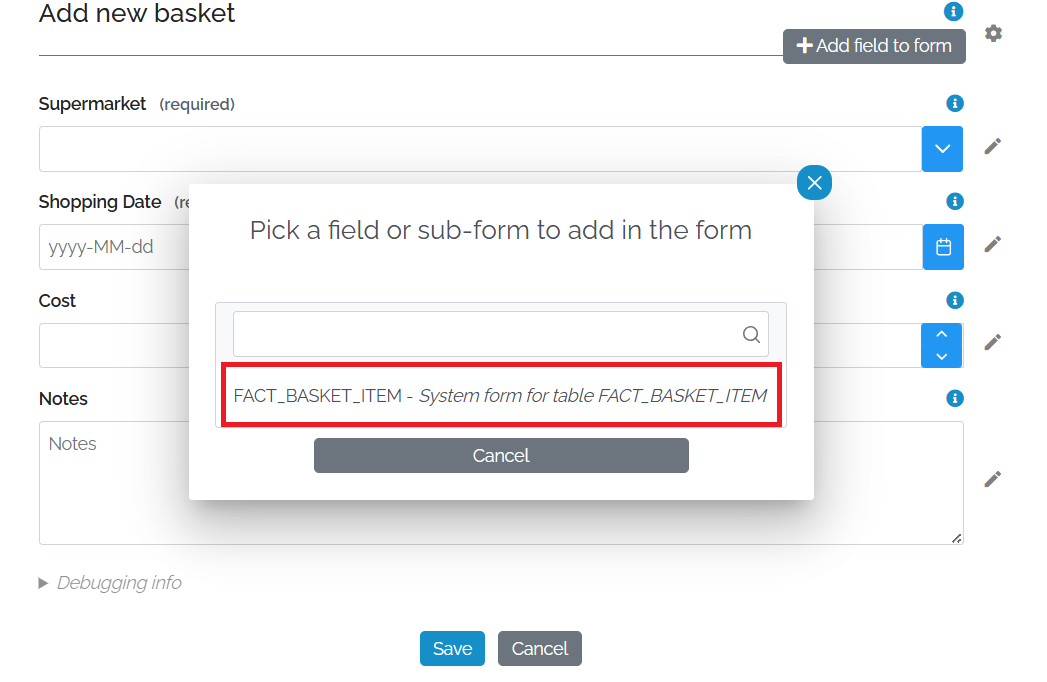Close the dialog with the blue X
The height and width of the screenshot is (682, 1047).
pyautogui.click(x=814, y=182)
